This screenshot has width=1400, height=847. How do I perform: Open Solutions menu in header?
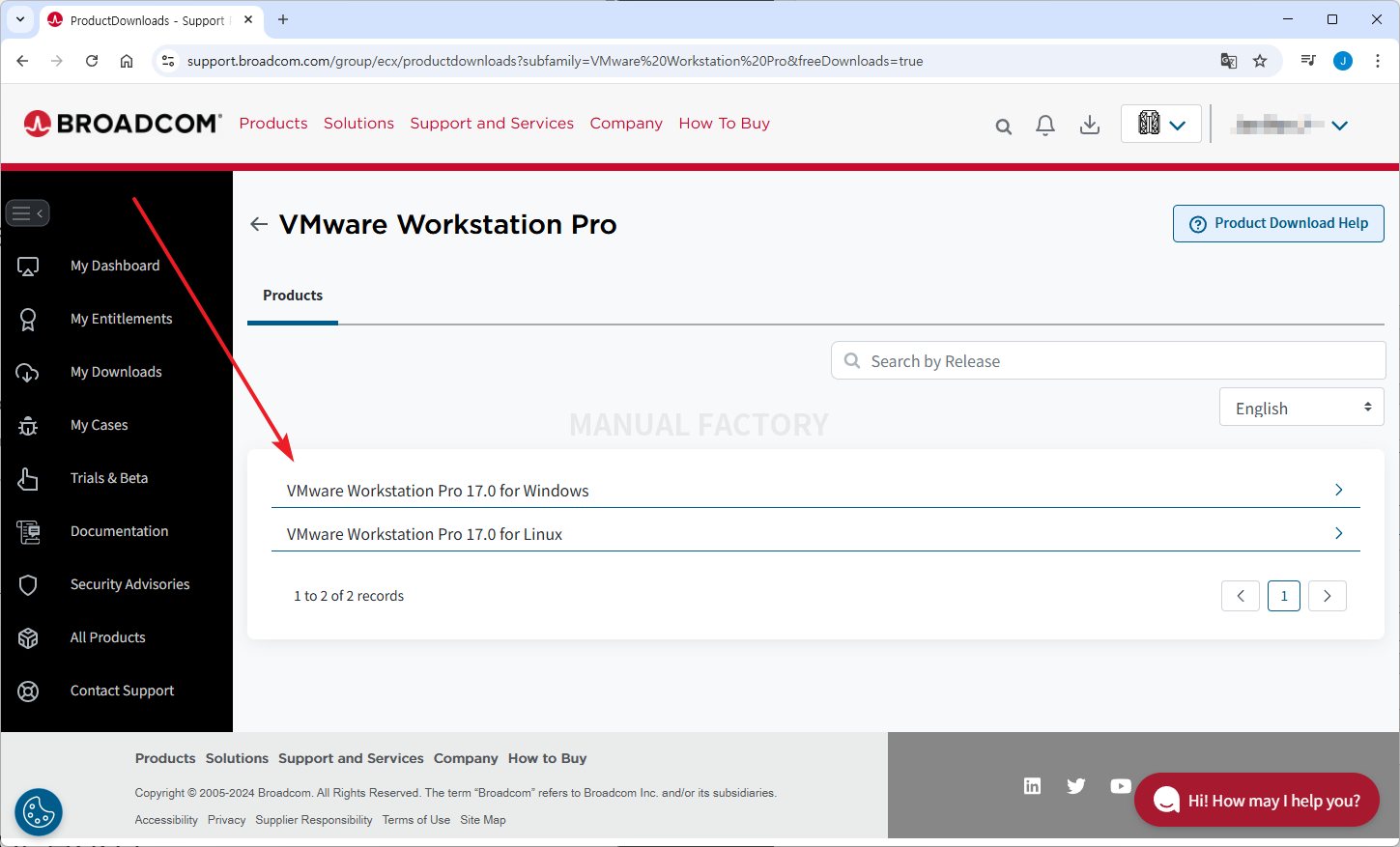(358, 124)
